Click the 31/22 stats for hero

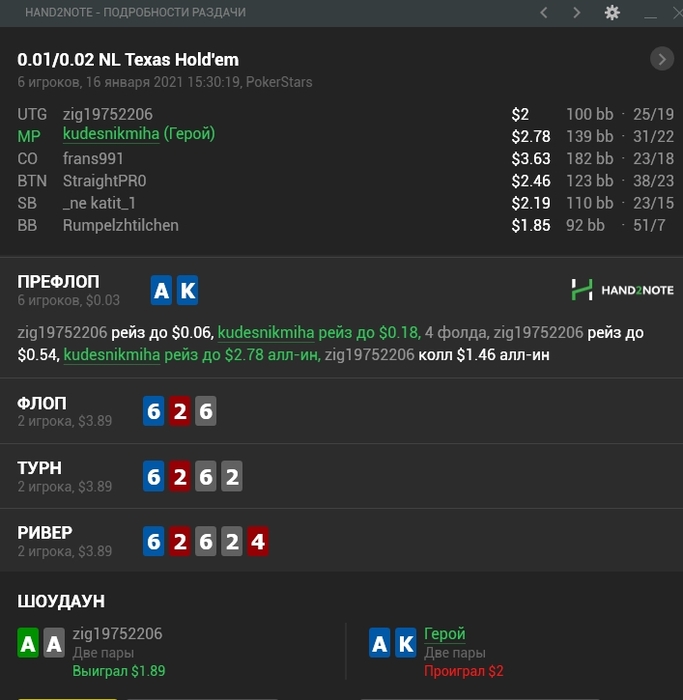[x=653, y=137]
